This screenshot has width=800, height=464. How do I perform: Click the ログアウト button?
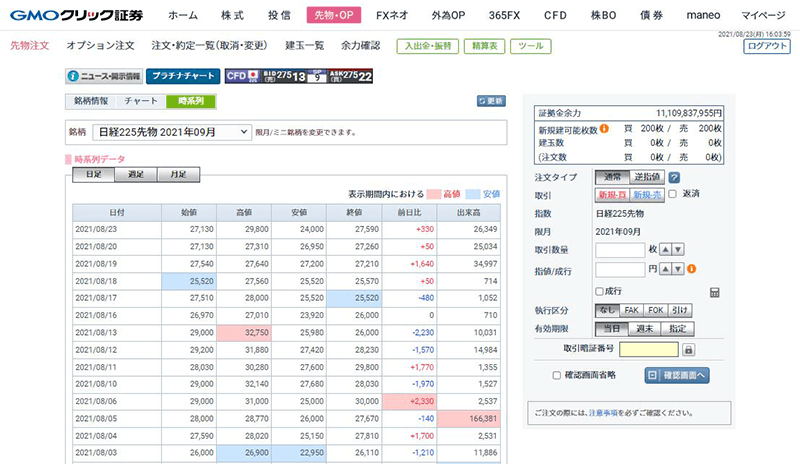click(x=767, y=46)
